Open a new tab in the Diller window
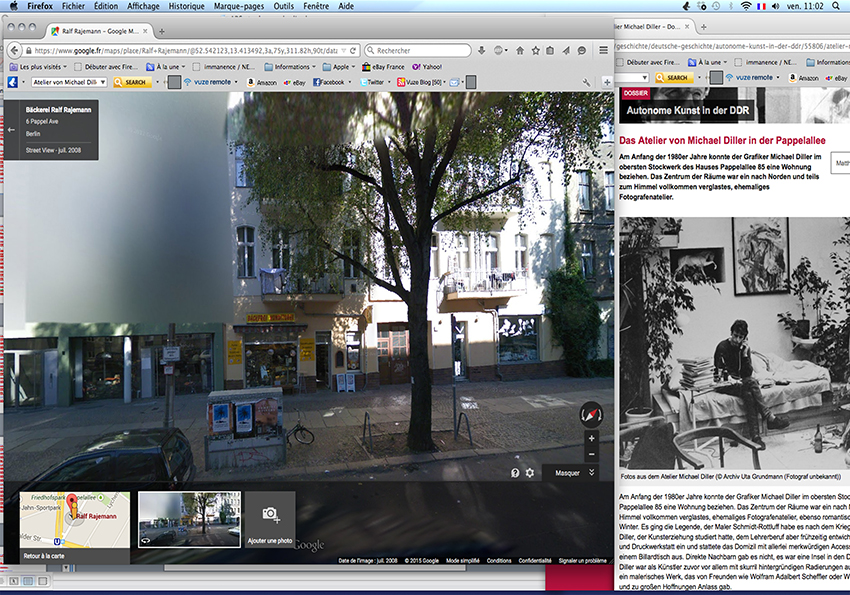 [704, 27]
